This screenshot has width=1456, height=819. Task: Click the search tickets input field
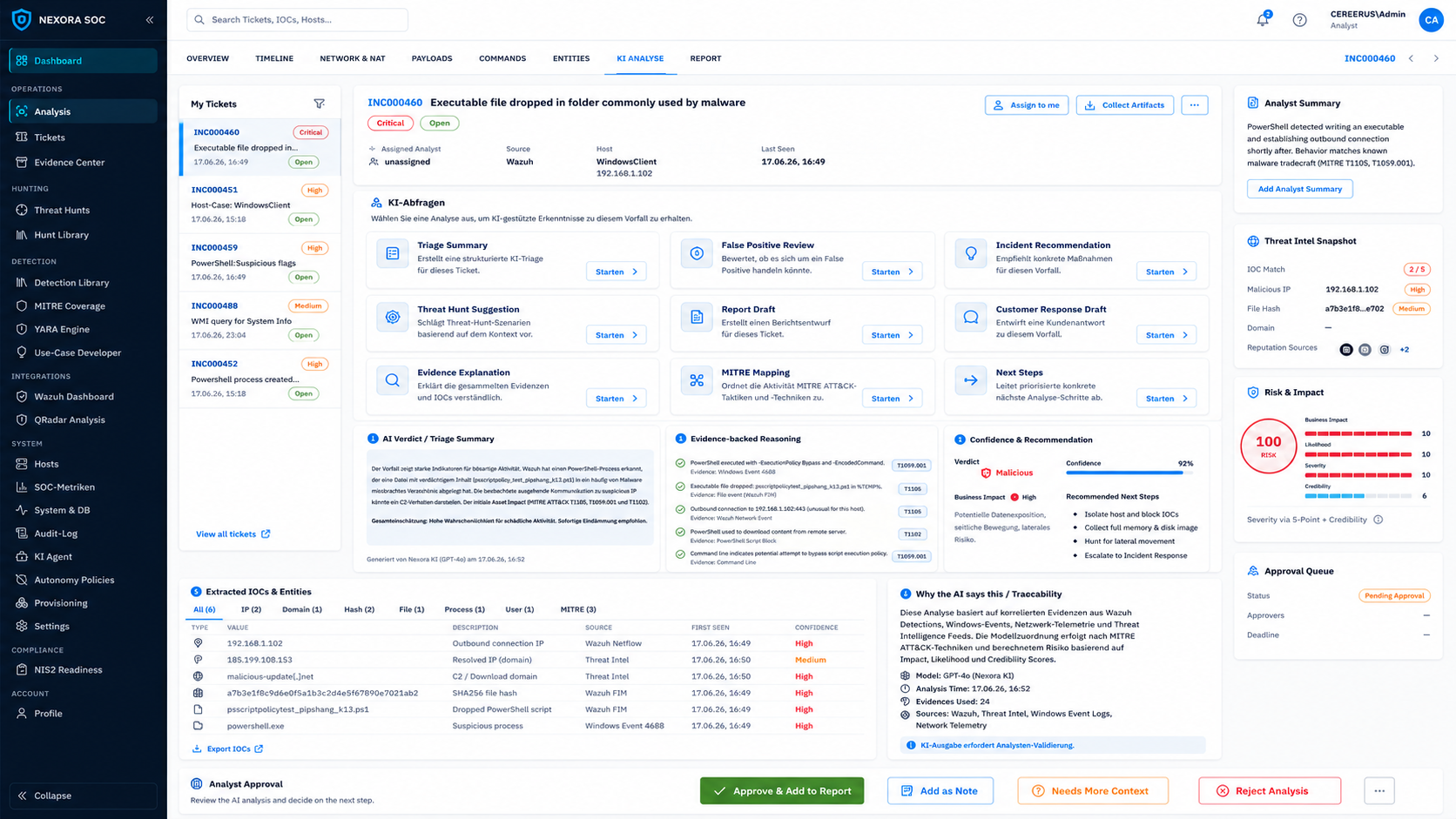pos(297,19)
